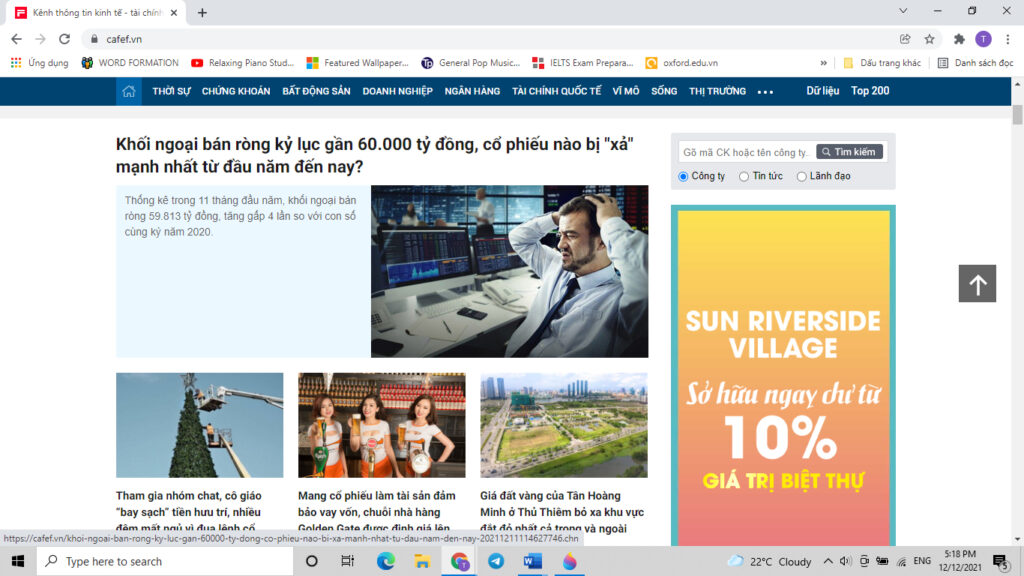Click the Windows taskbar search box
1024x576 pixels.
[165, 561]
